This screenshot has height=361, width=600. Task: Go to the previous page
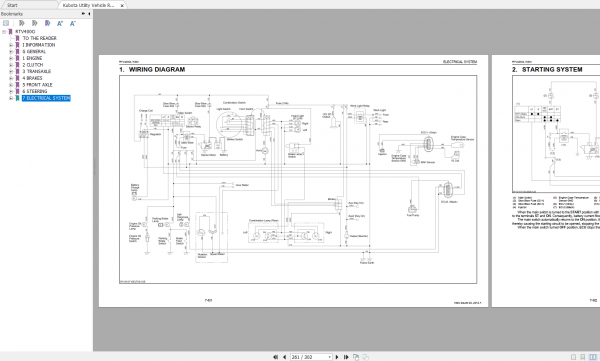(284, 357)
